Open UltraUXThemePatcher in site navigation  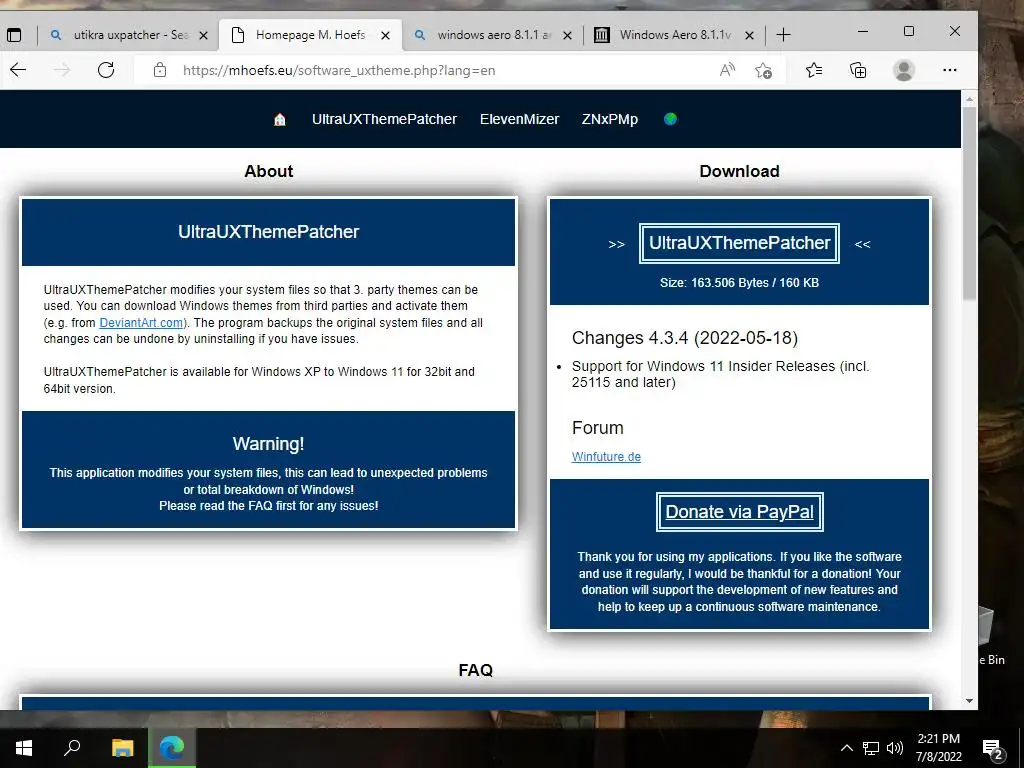point(384,119)
